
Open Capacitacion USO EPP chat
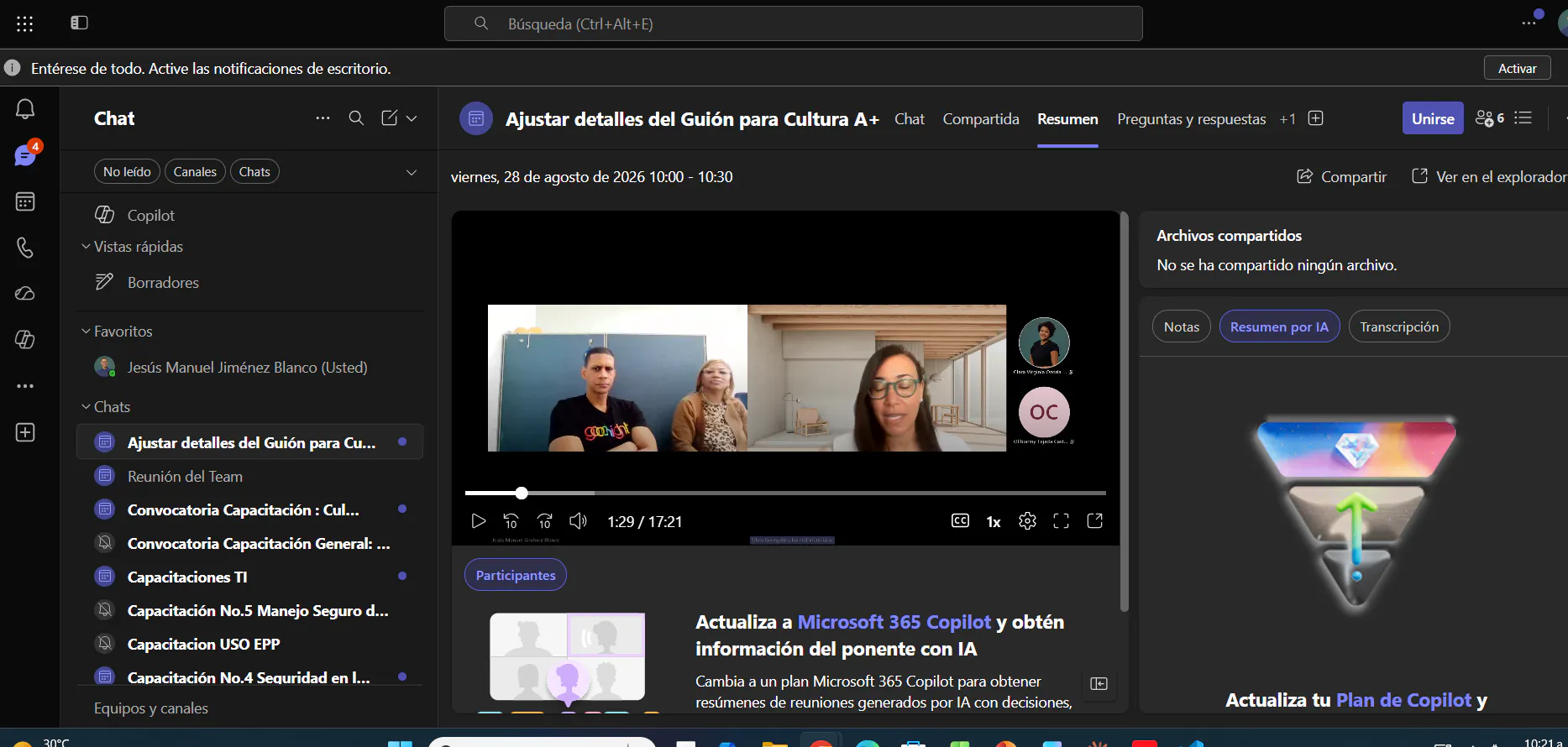249,645
